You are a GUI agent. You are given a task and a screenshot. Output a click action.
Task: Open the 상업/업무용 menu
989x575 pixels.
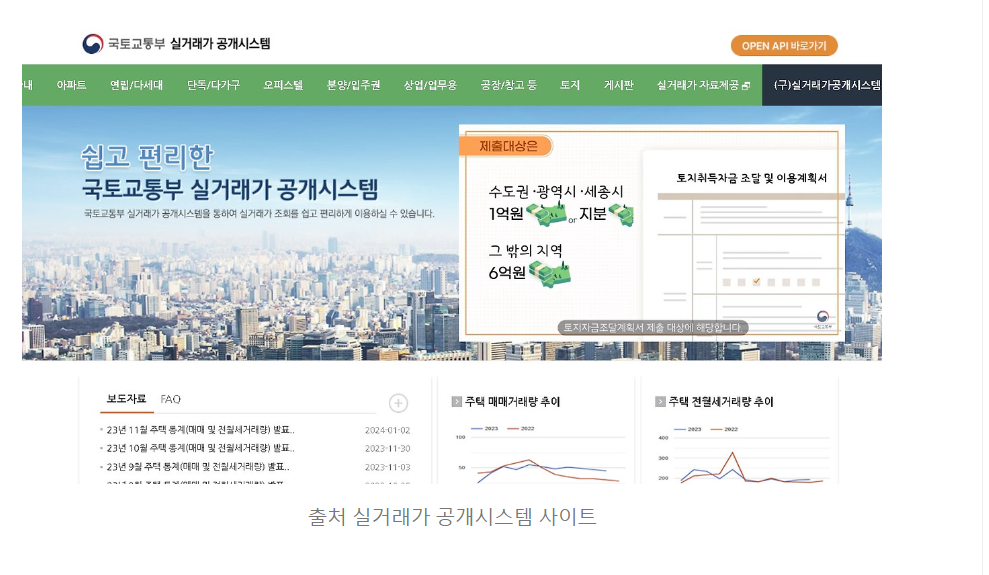coord(430,85)
